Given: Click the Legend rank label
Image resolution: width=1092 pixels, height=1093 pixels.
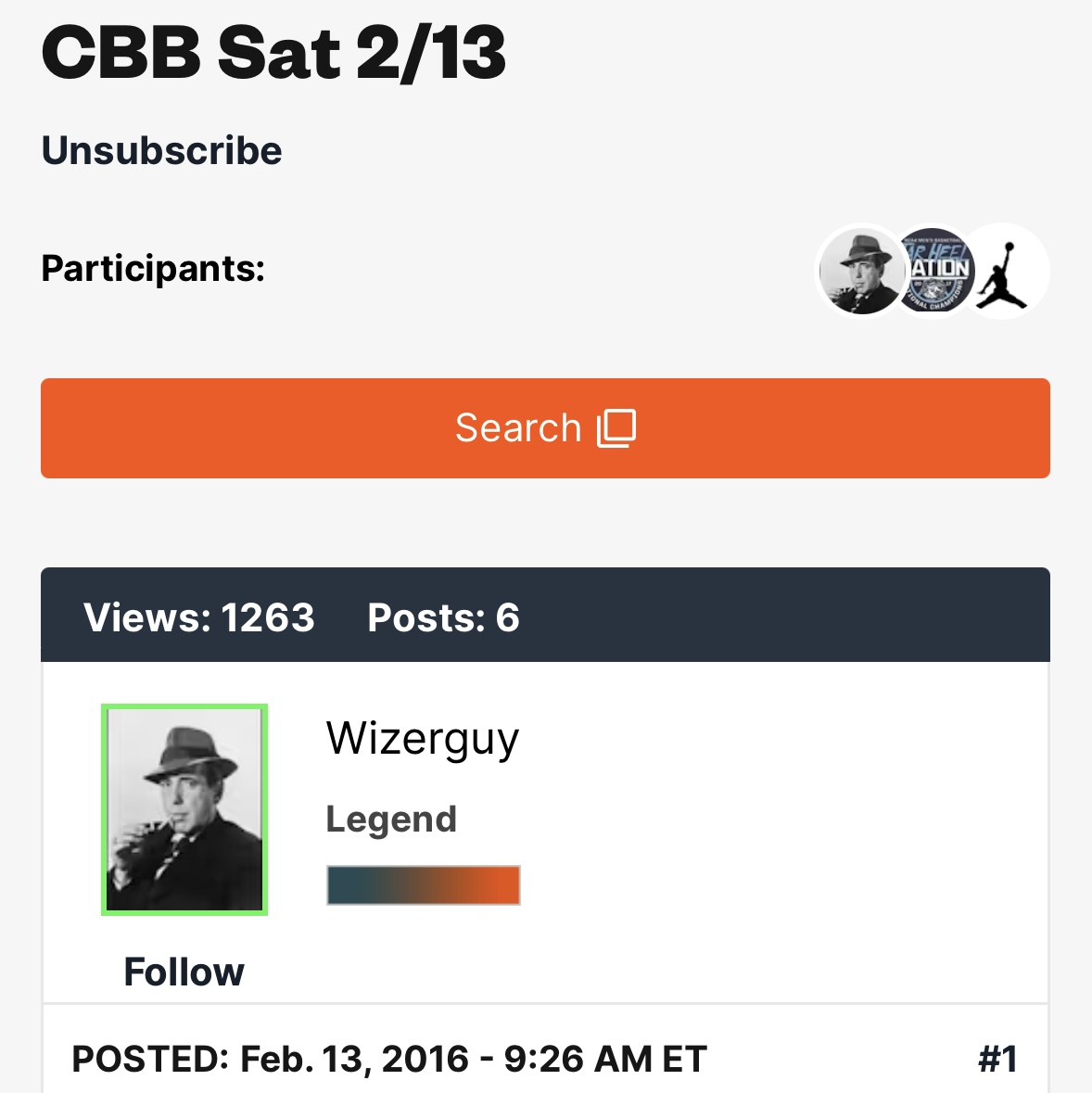Looking at the screenshot, I should click(391, 820).
